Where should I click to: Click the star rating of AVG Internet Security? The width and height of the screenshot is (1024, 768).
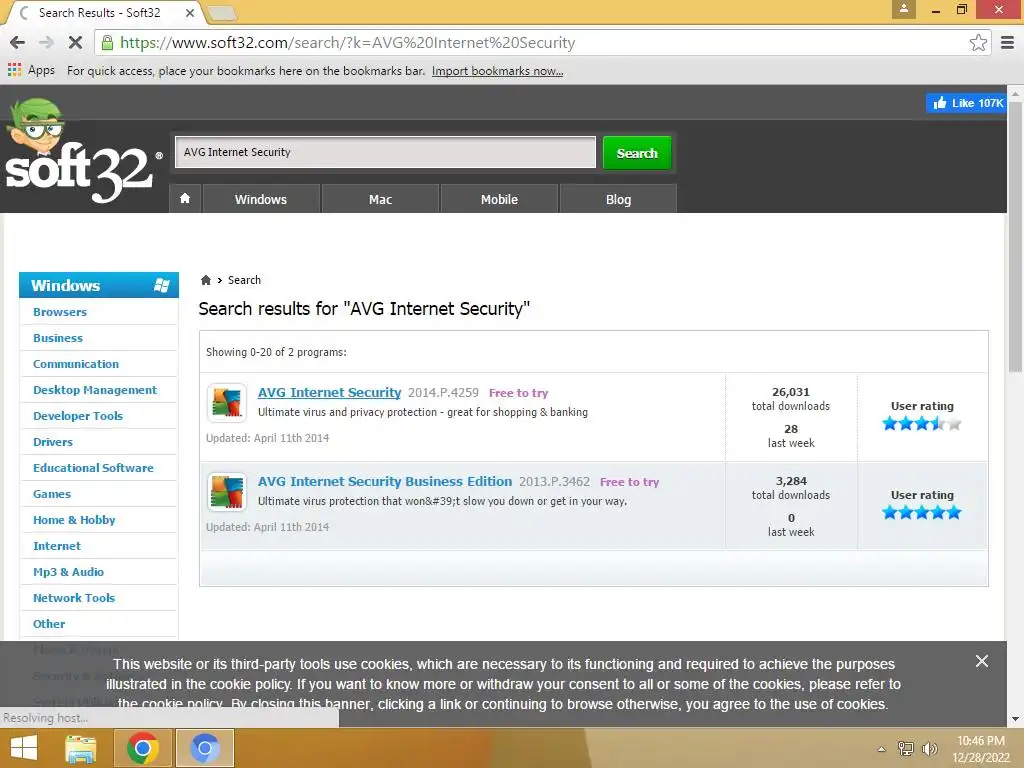(921, 424)
